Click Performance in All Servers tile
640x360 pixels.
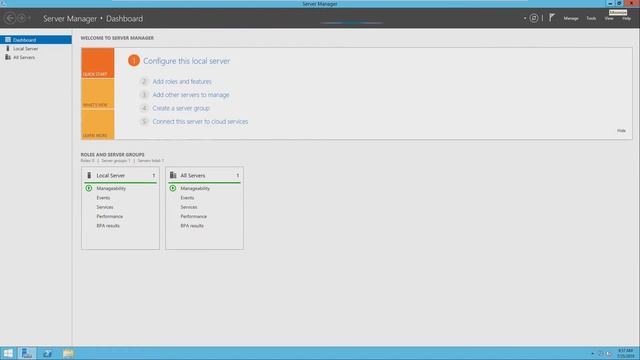[x=193, y=216]
